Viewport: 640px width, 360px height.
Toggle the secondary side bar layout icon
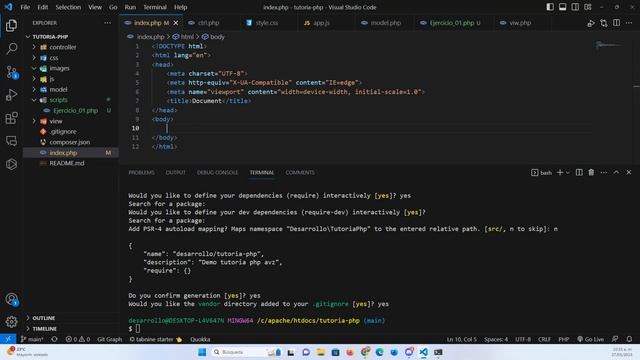pyautogui.click(x=575, y=7)
